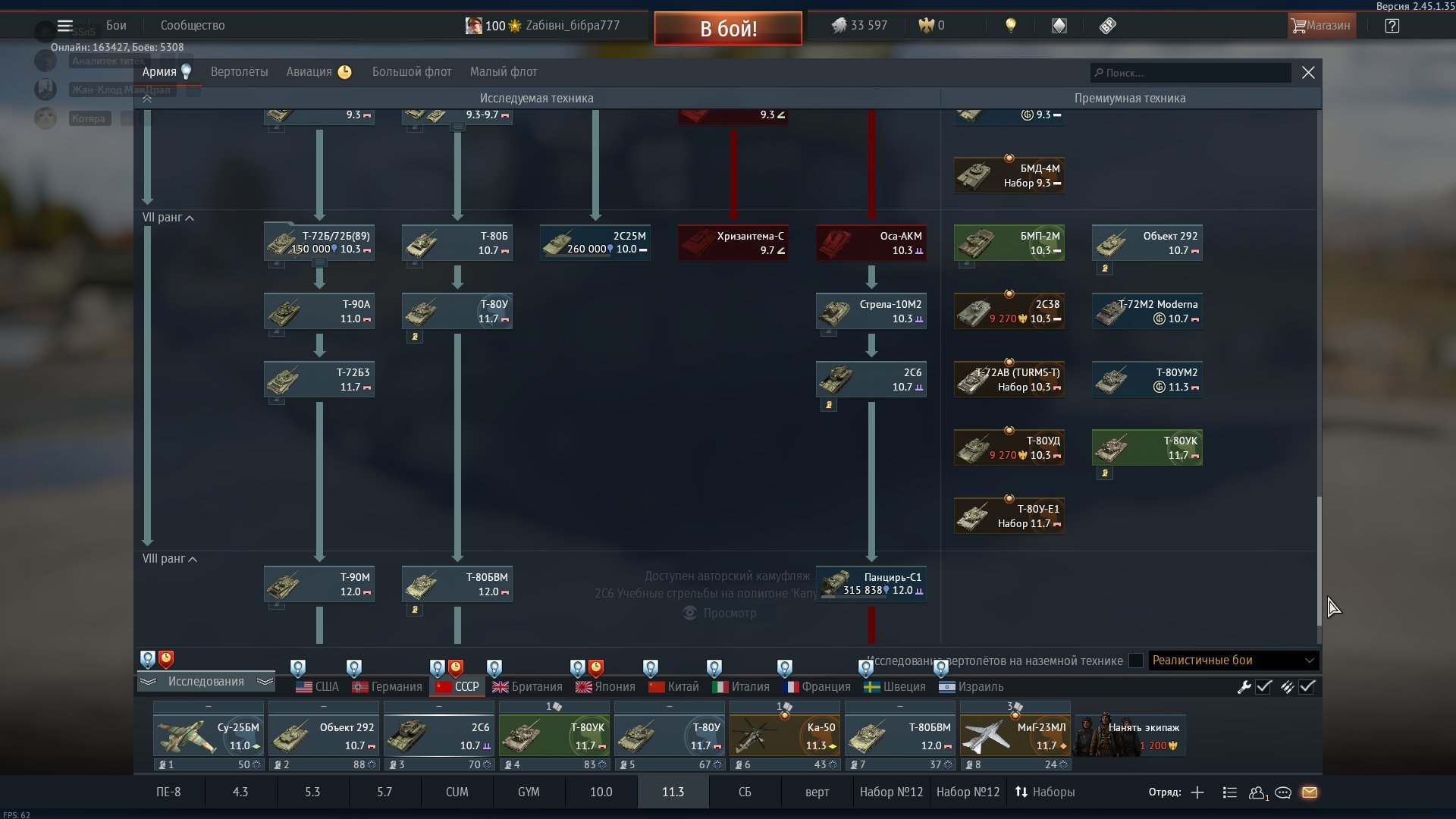Click the research tree vertical scrollbar

tap(1319, 561)
